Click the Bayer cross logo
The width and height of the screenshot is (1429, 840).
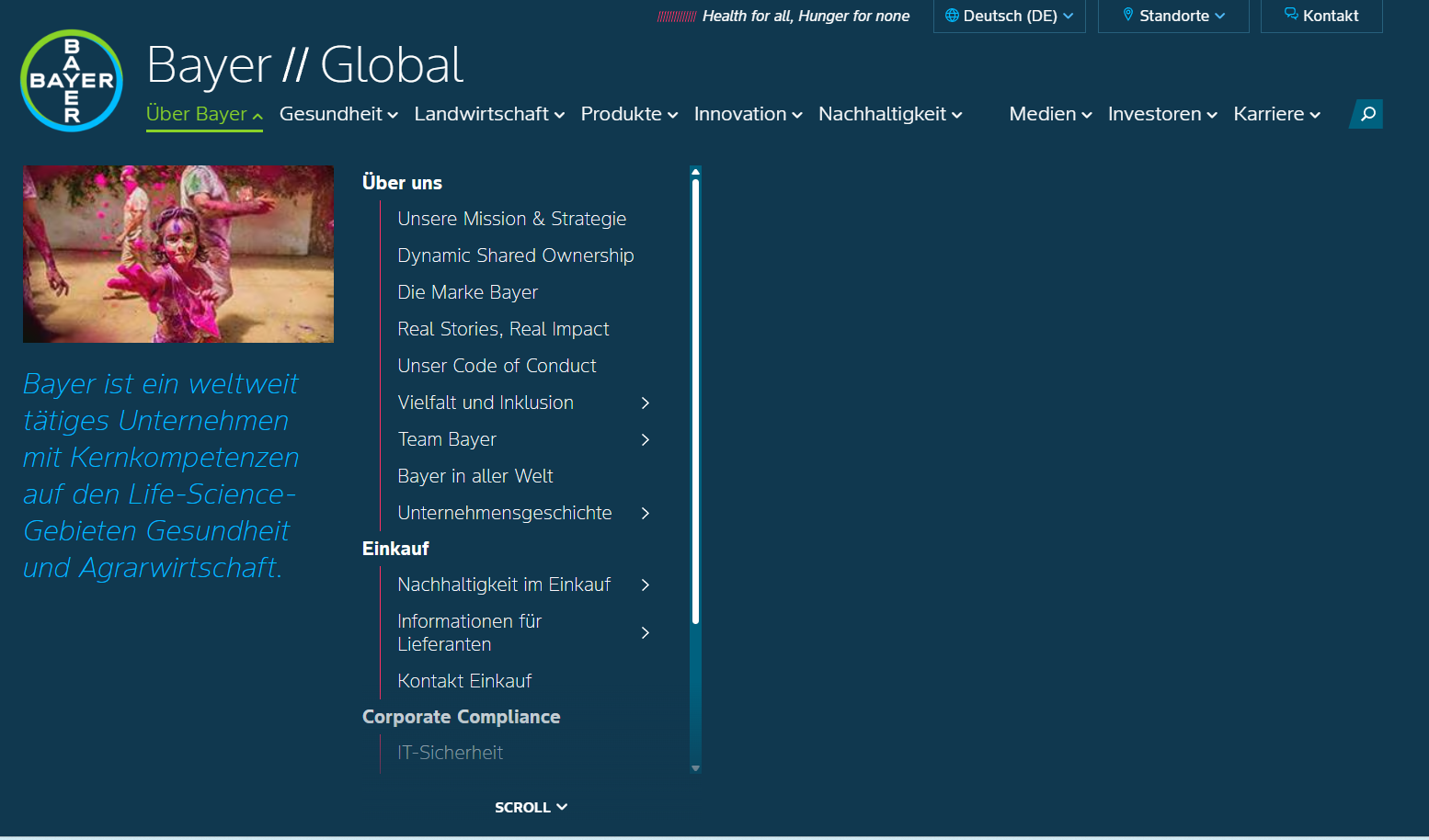tap(72, 81)
